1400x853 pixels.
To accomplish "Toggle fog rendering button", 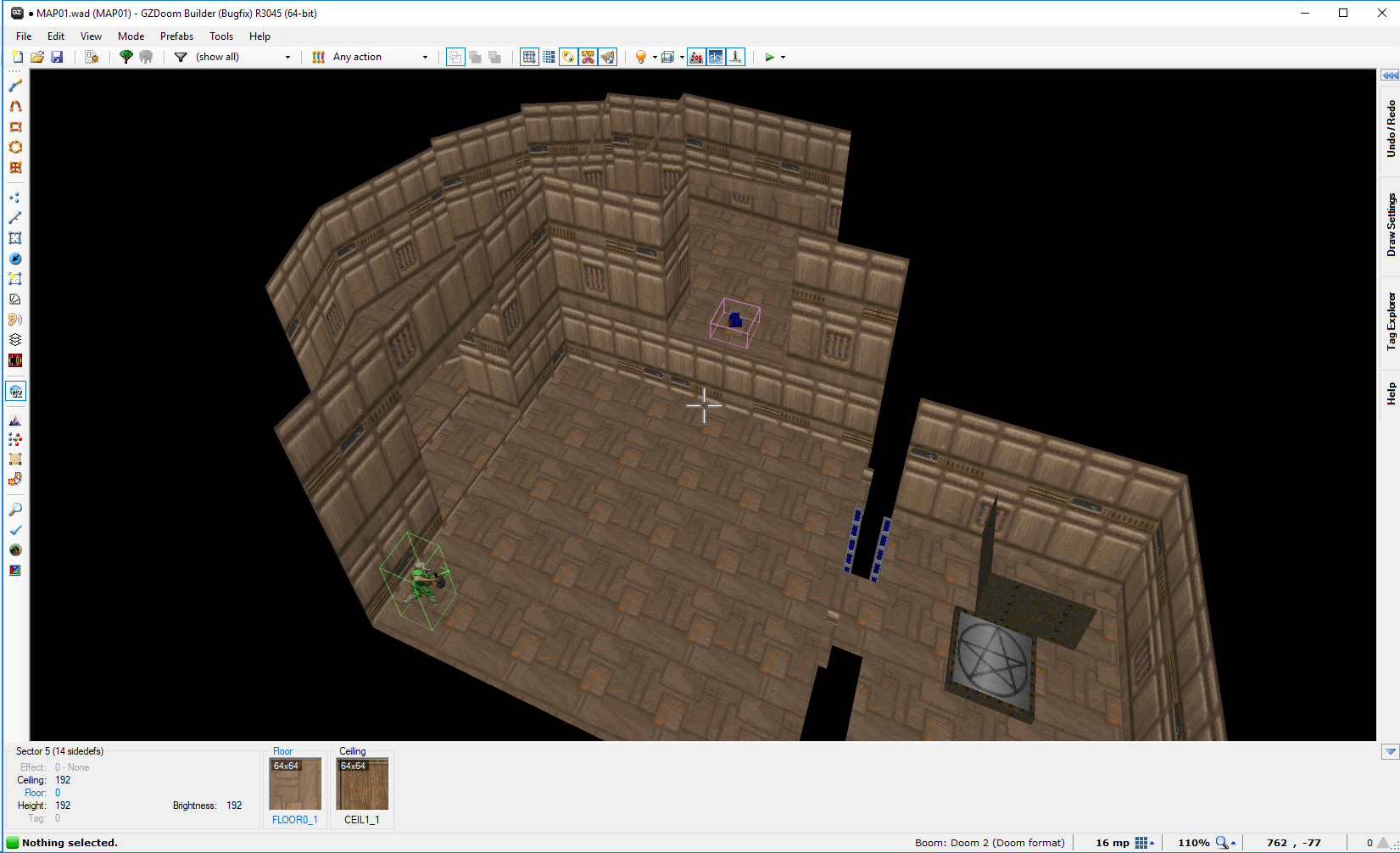I will pos(696,57).
